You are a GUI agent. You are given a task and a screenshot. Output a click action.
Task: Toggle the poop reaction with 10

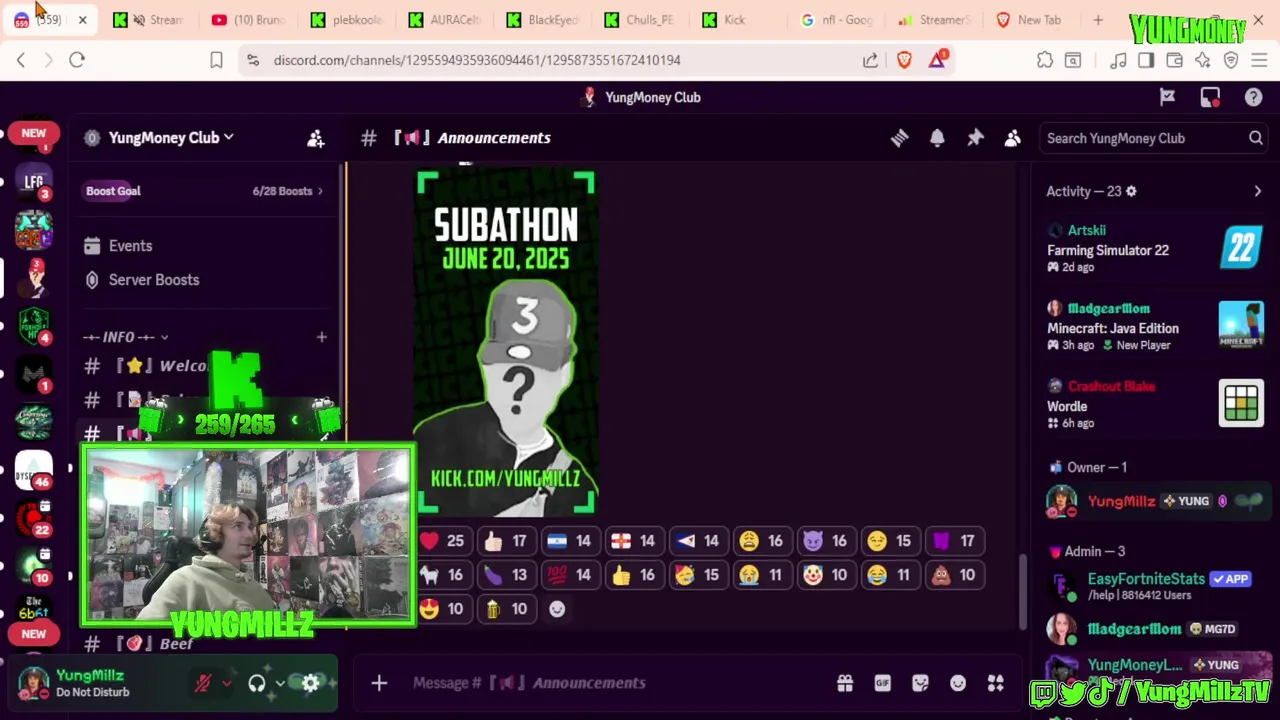[954, 575]
